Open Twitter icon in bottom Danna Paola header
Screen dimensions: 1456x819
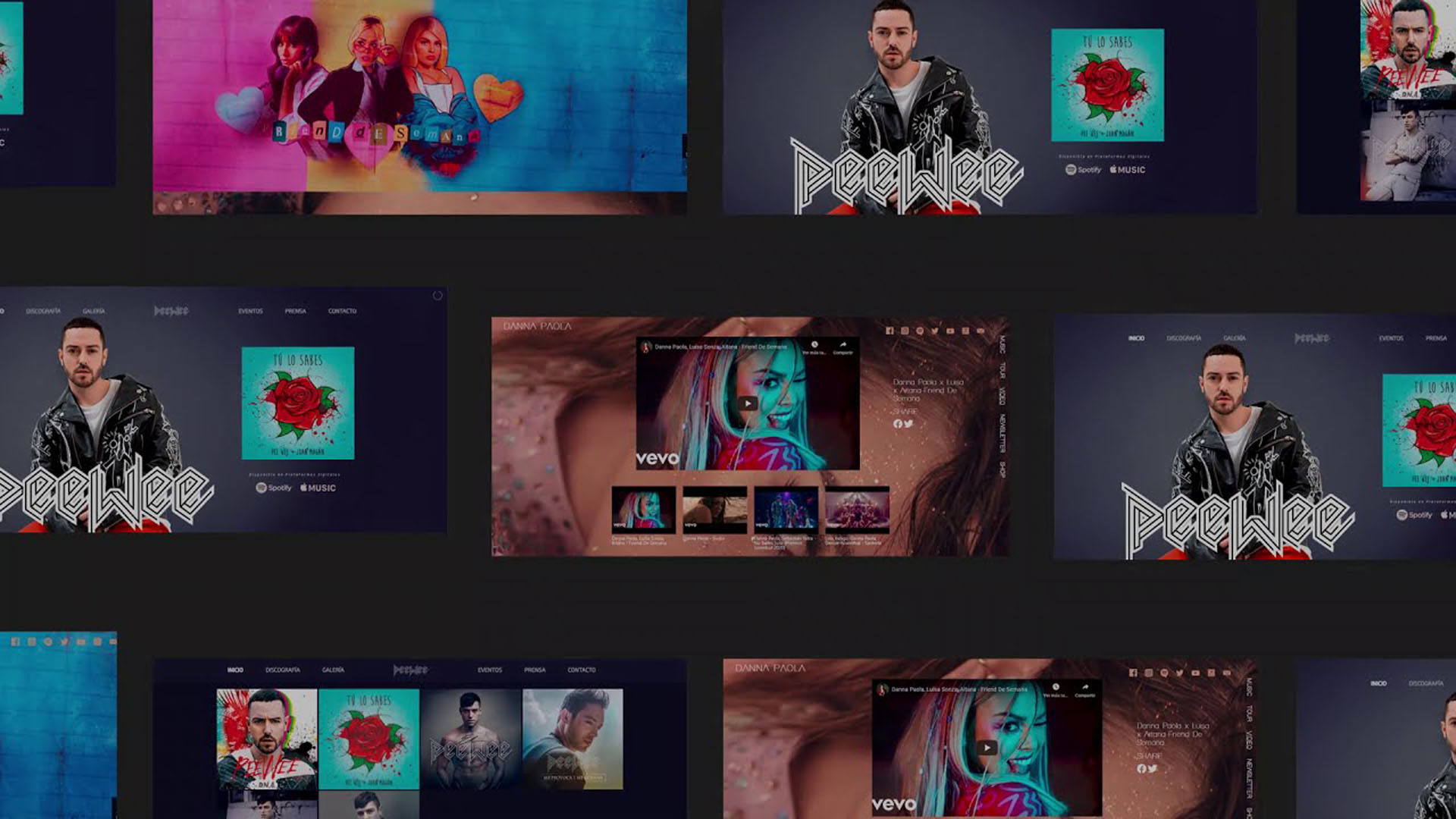pos(1180,673)
